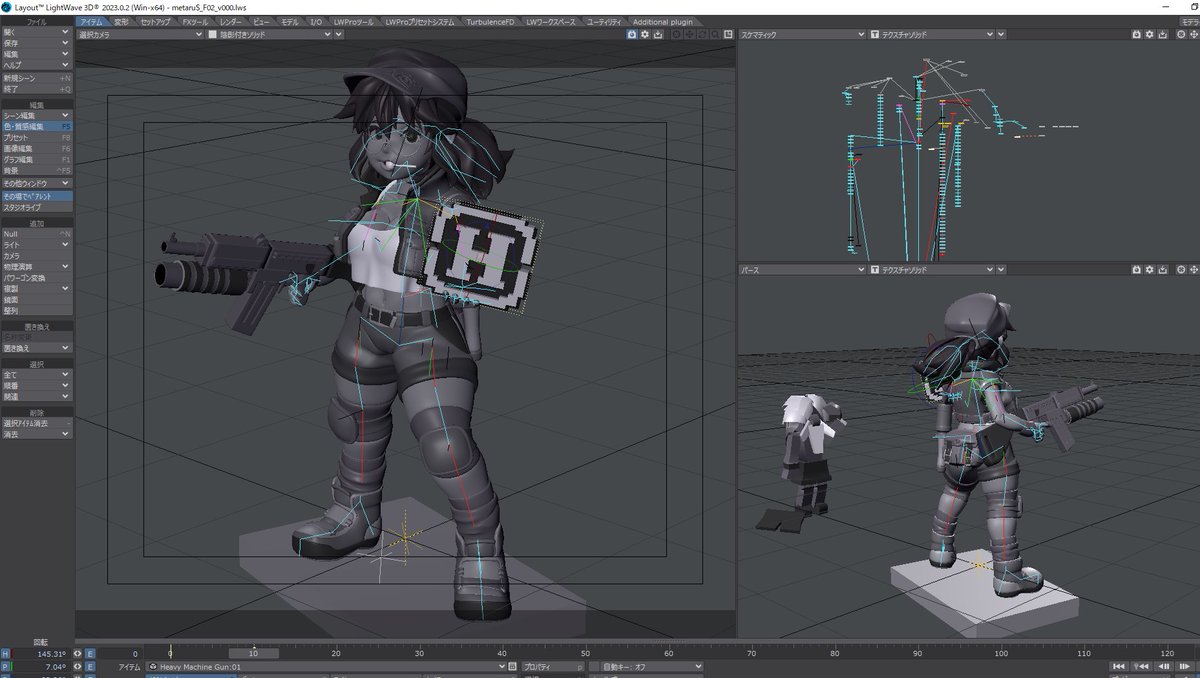Click the 新規シーン new scene button
The image size is (1200, 678).
[36, 77]
